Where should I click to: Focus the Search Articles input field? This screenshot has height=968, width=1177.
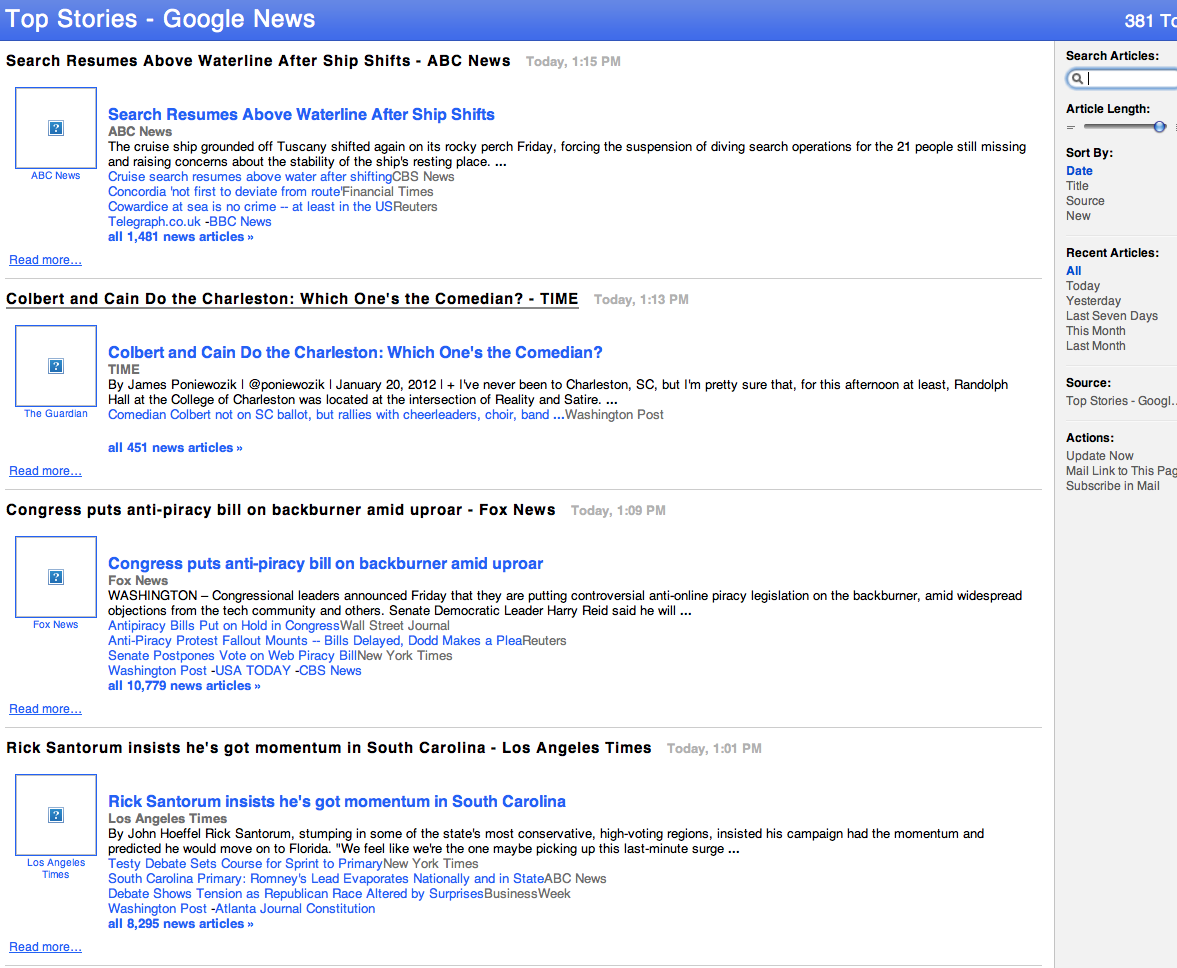point(1122,78)
